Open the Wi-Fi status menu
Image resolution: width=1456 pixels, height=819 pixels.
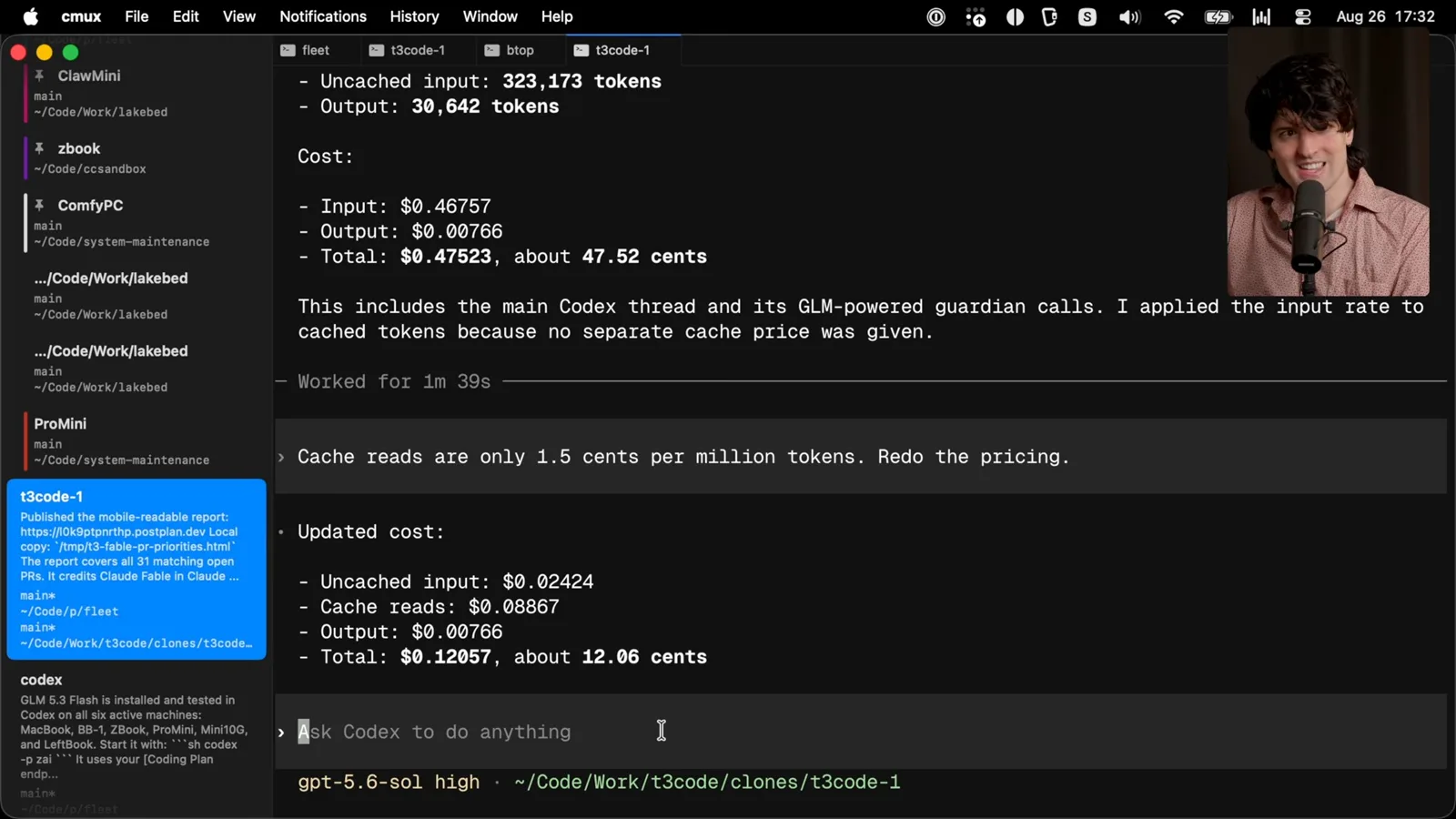tap(1174, 16)
